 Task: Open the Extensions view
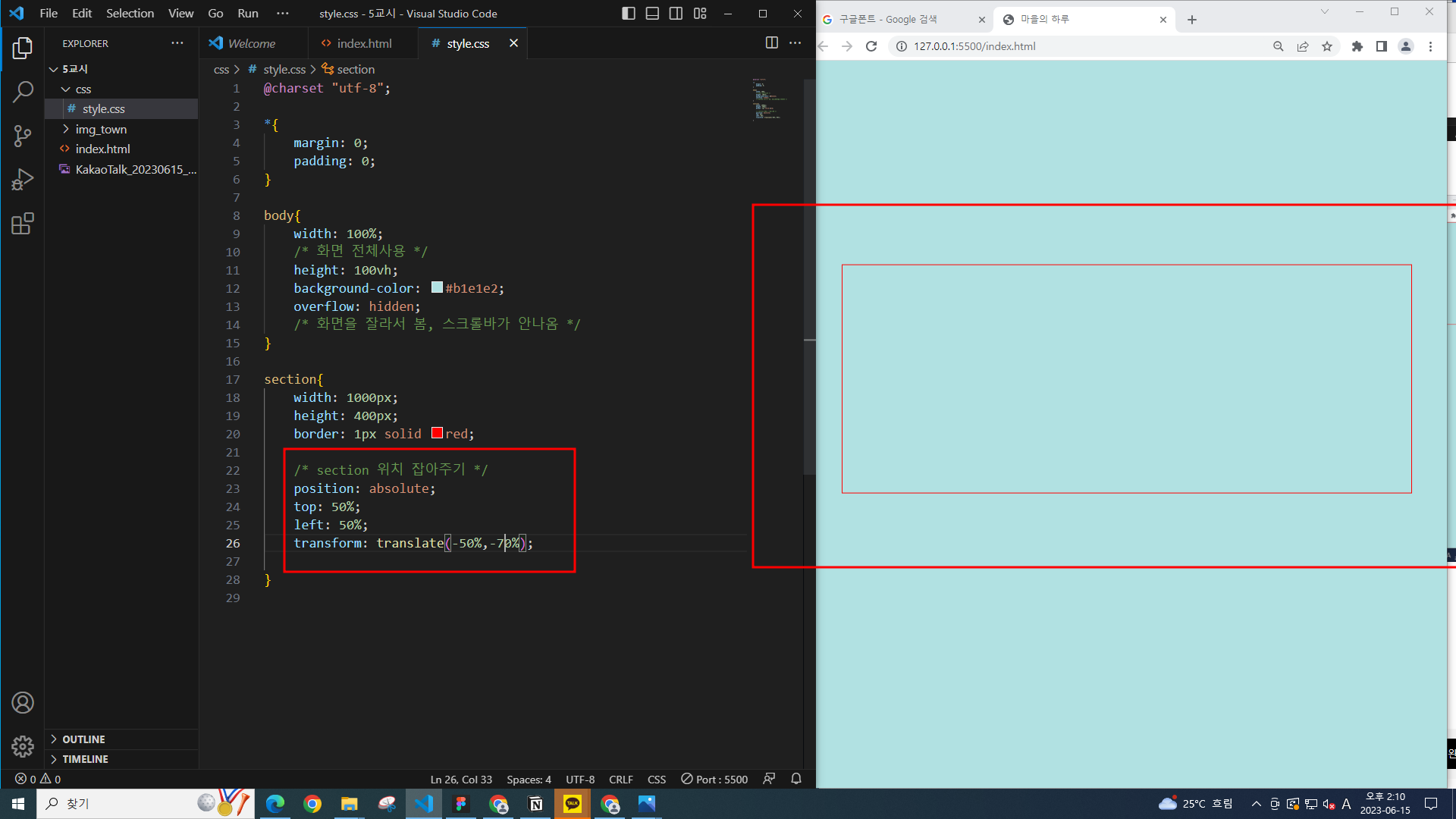coord(23,224)
